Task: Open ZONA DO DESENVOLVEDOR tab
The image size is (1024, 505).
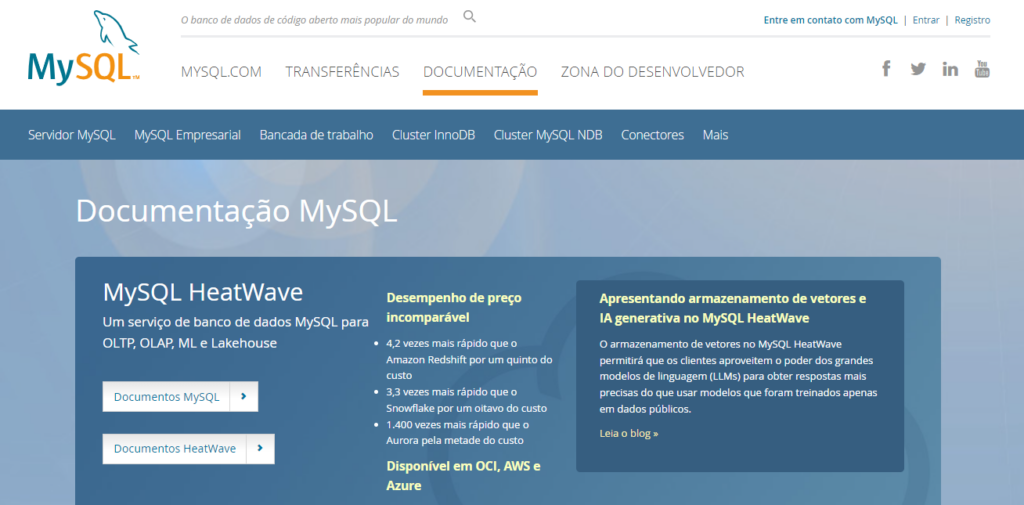Action: [652, 72]
